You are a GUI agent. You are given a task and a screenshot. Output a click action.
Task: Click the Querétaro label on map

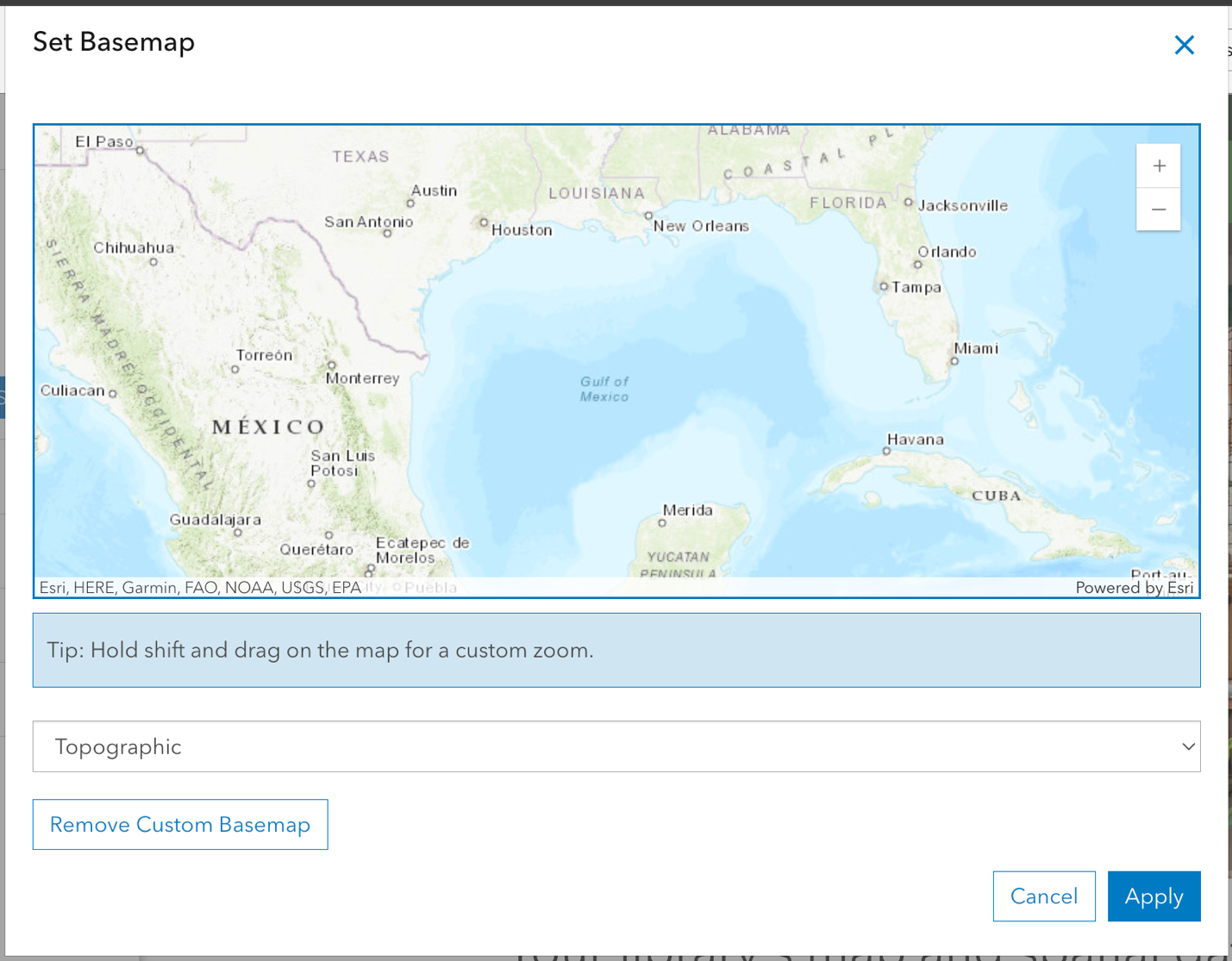(316, 549)
